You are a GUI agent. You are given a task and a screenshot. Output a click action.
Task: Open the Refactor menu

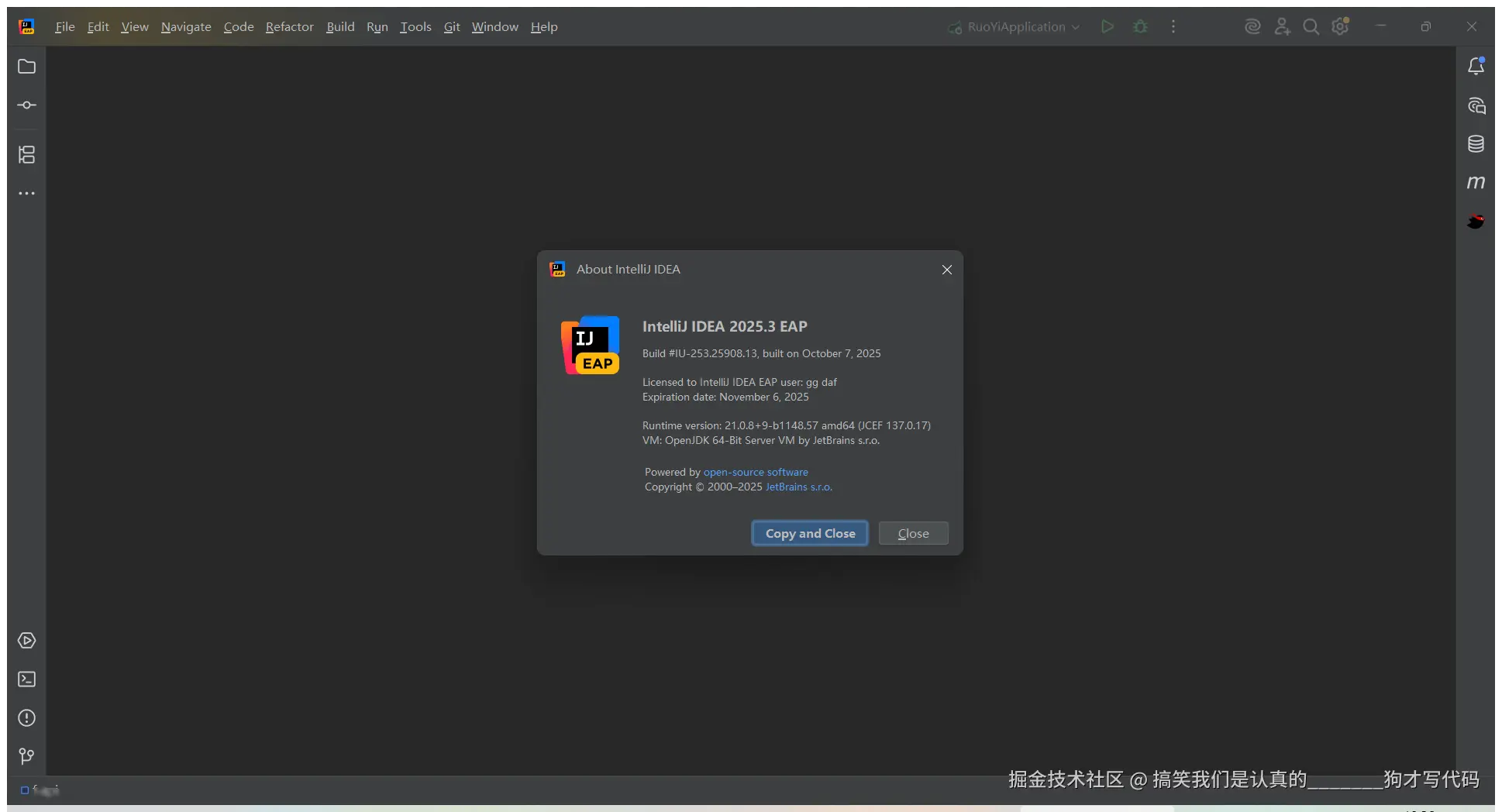(290, 27)
